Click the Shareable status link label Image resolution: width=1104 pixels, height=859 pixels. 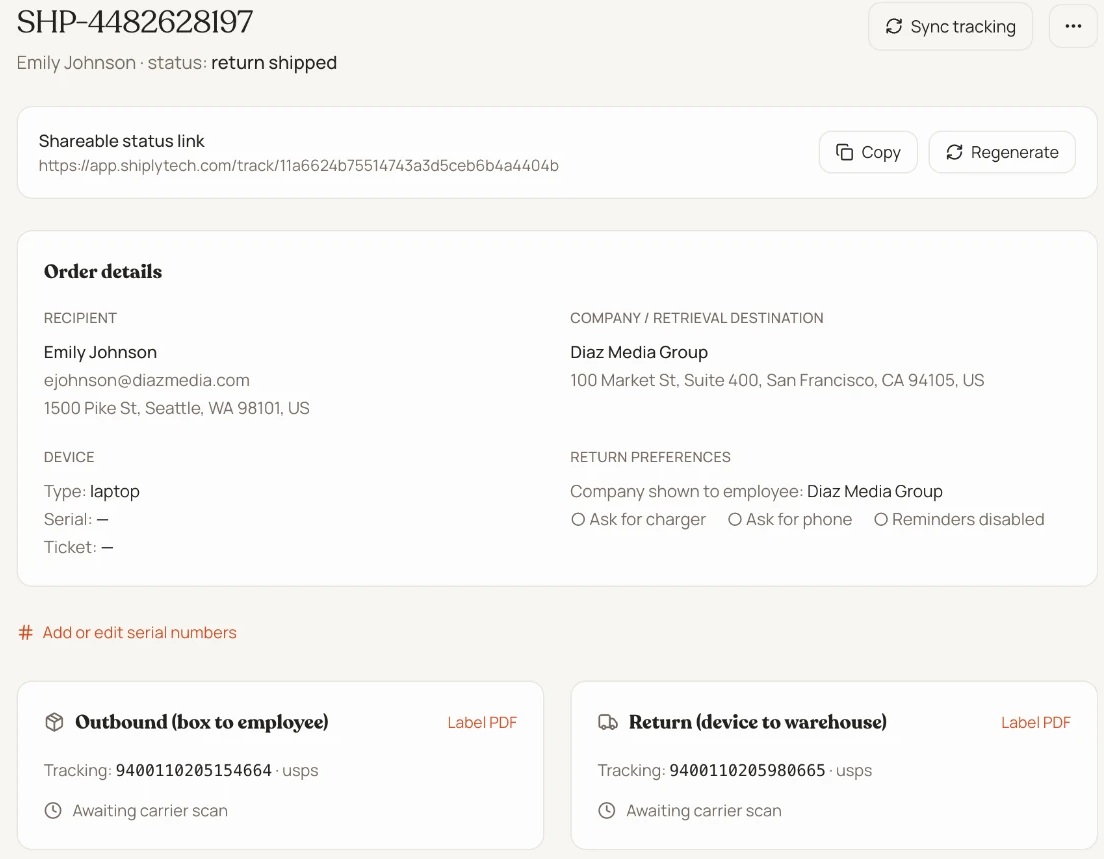[x=122, y=141]
